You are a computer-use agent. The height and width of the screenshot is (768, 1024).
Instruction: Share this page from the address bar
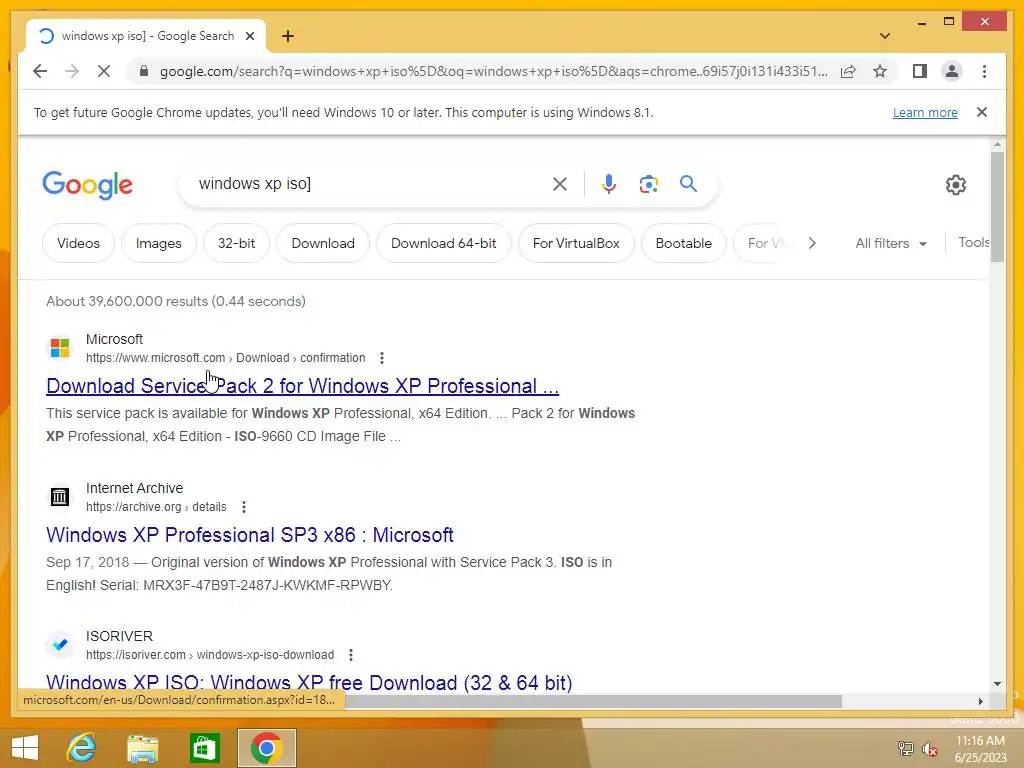(848, 71)
